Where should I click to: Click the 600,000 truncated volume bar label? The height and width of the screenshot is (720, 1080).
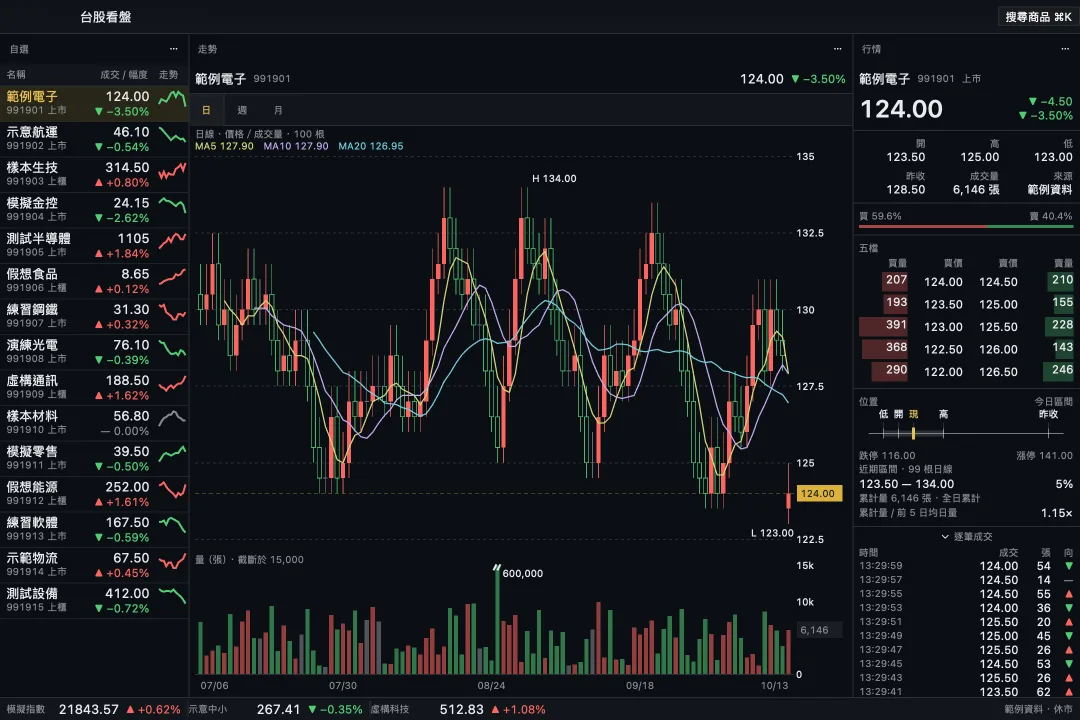click(x=523, y=573)
